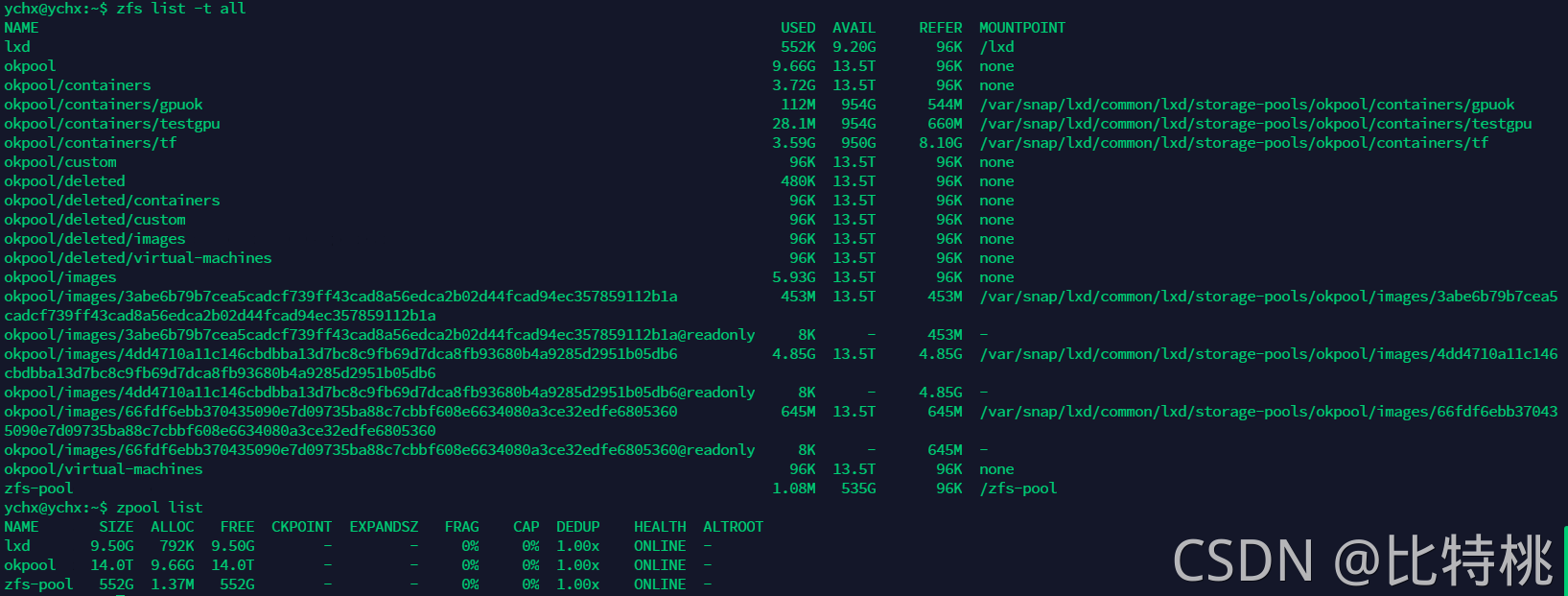Click the 9.20G AVAIL value for lxd
Screen dimensions: 1568x596
(854, 47)
